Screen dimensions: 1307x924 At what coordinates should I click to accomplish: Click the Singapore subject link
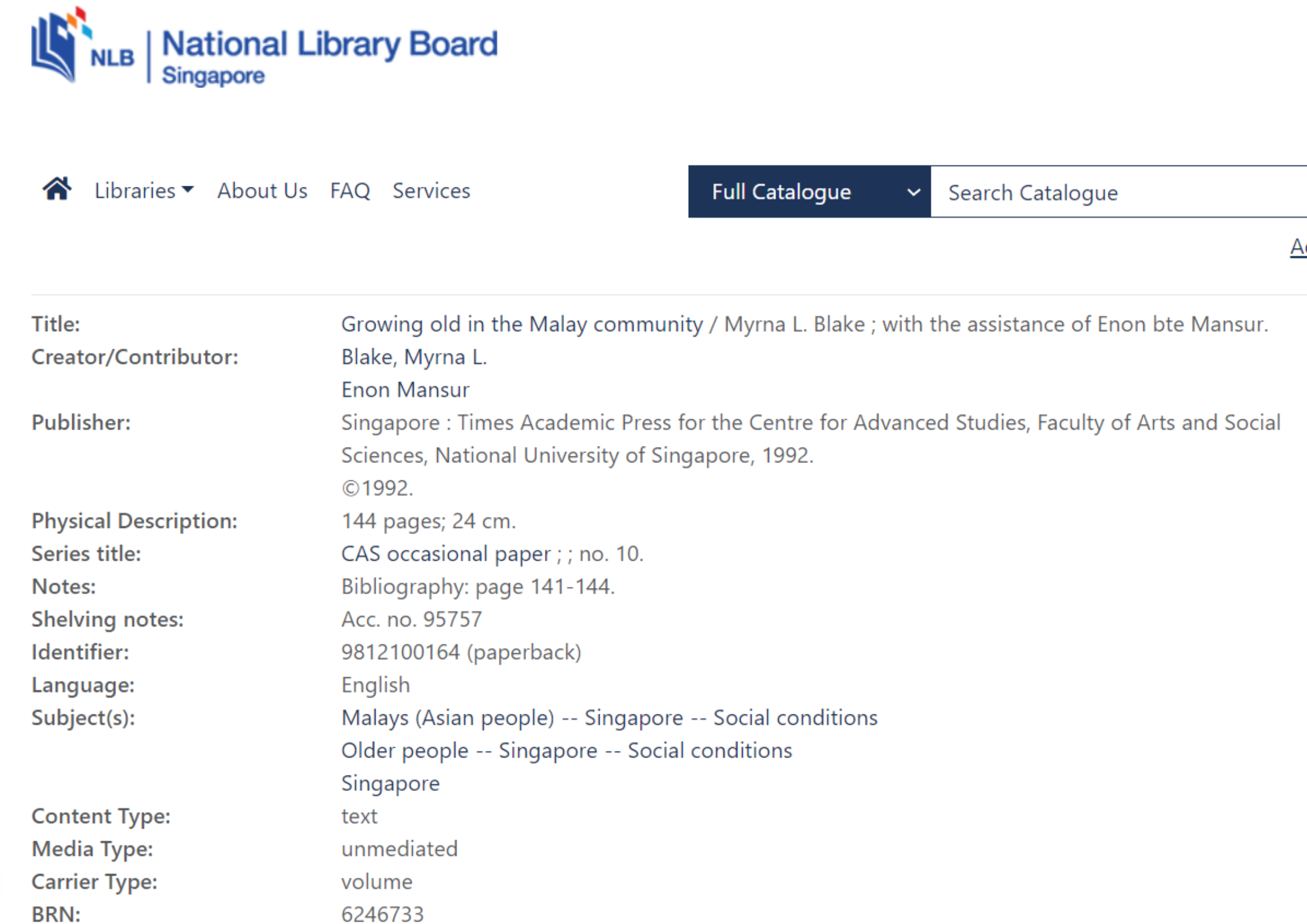pyautogui.click(x=390, y=784)
